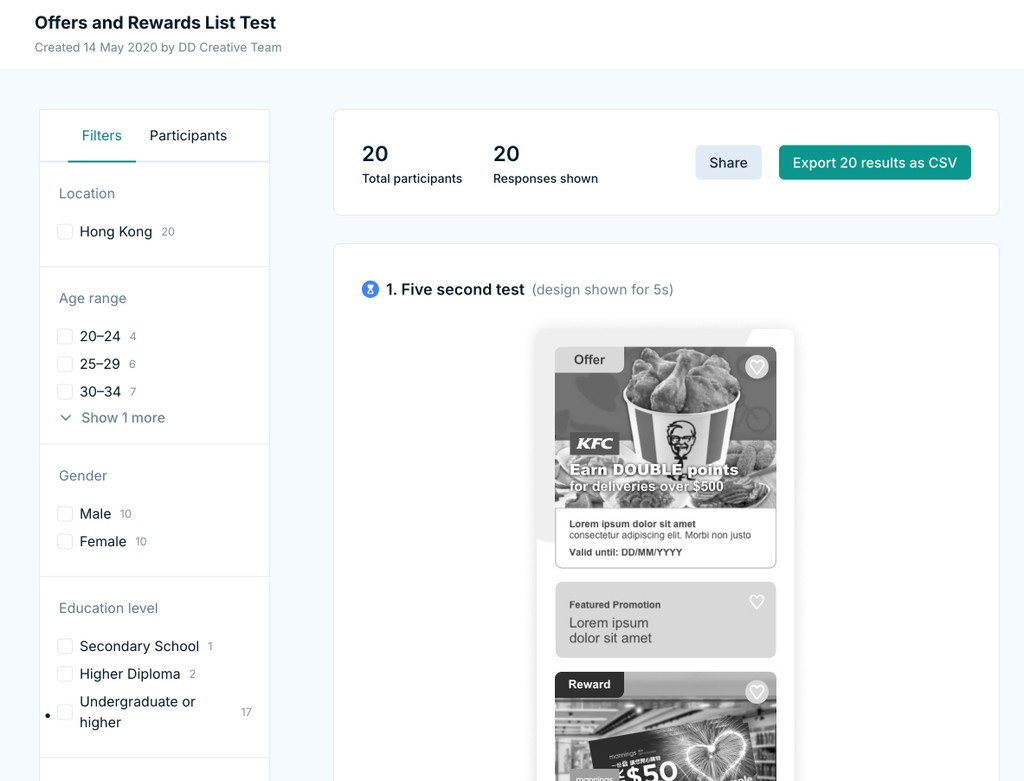Click the five second test hourglass icon

(x=370, y=289)
